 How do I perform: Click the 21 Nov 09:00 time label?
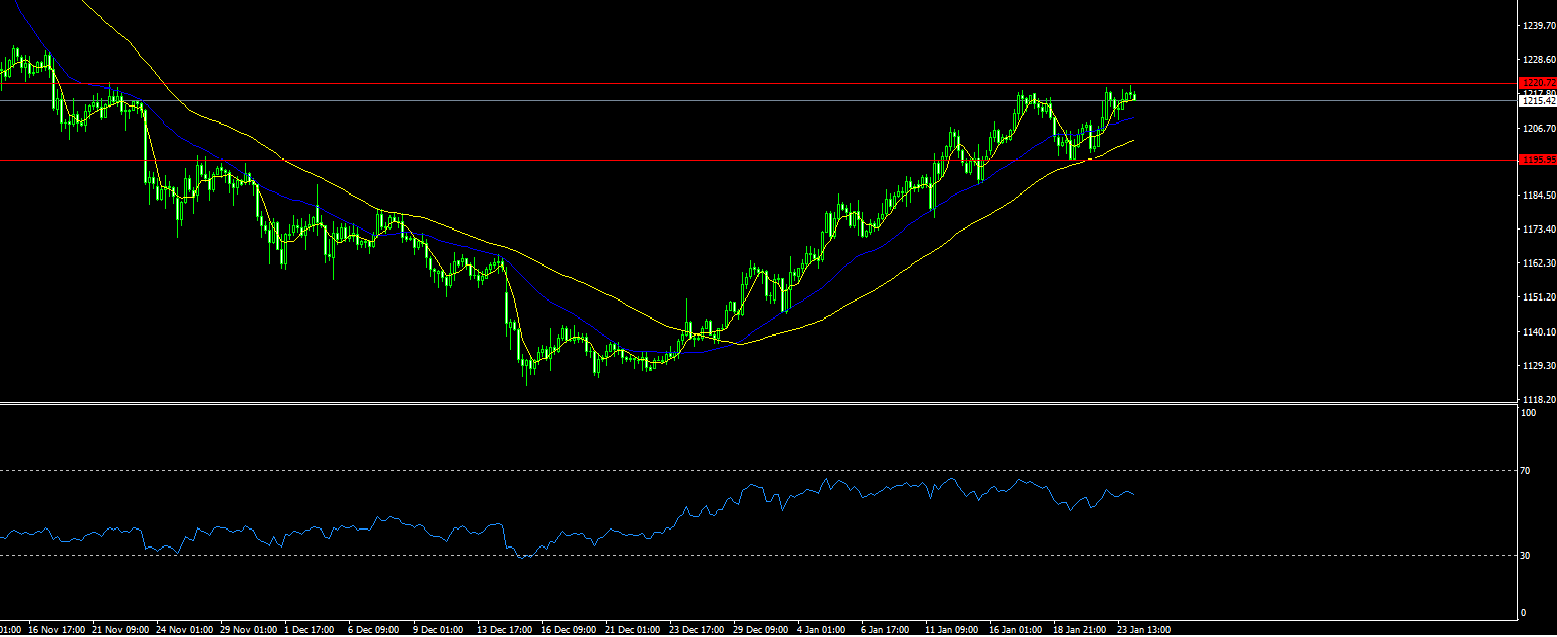[122, 630]
